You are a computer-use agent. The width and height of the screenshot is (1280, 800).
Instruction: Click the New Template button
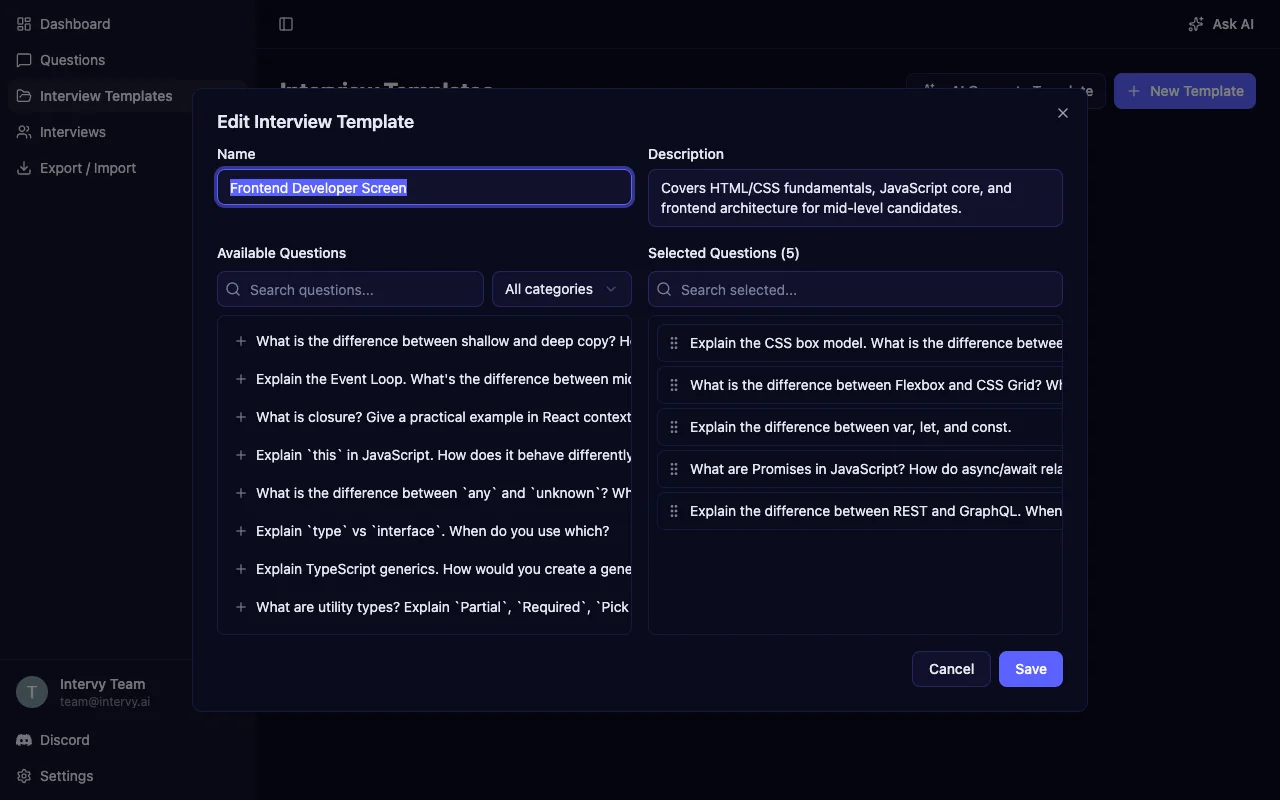1184,90
